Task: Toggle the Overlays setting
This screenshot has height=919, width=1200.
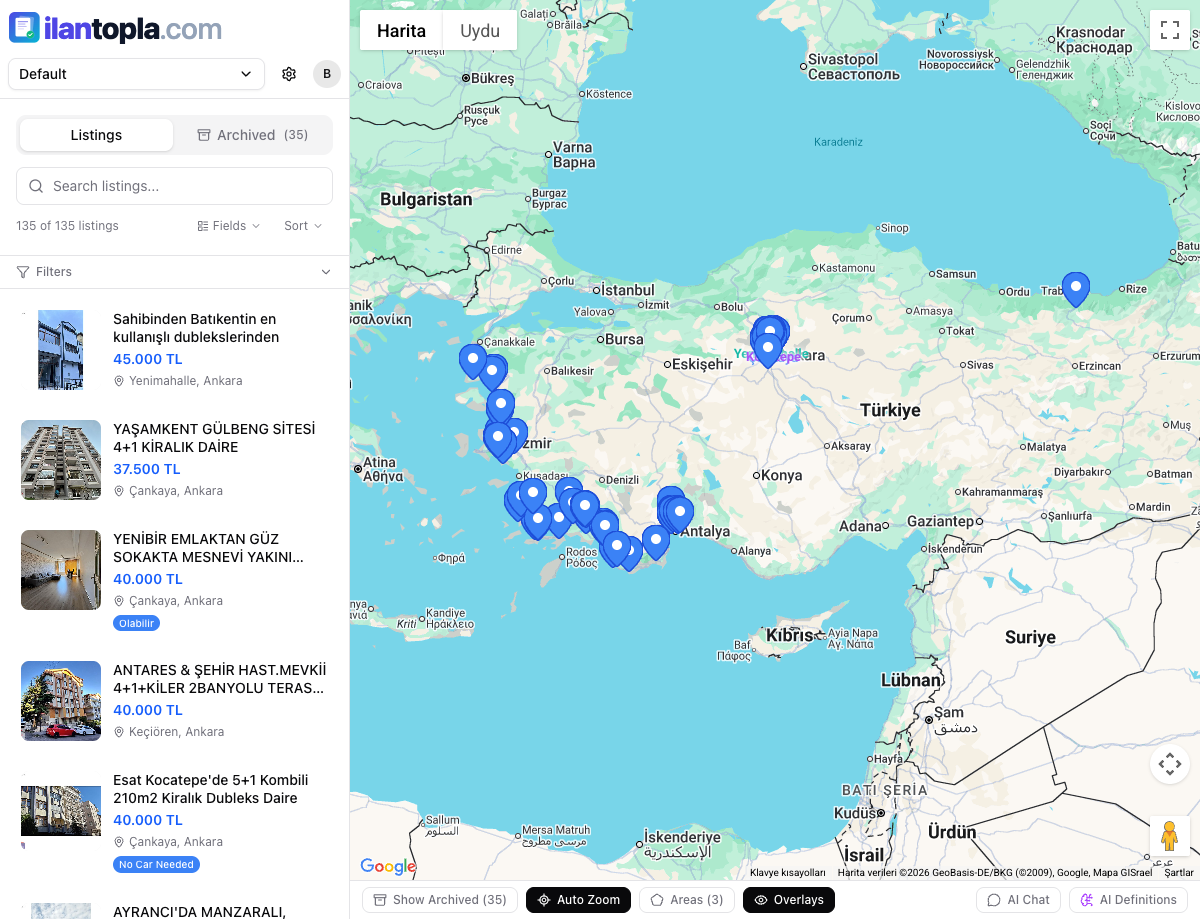Action: click(789, 899)
